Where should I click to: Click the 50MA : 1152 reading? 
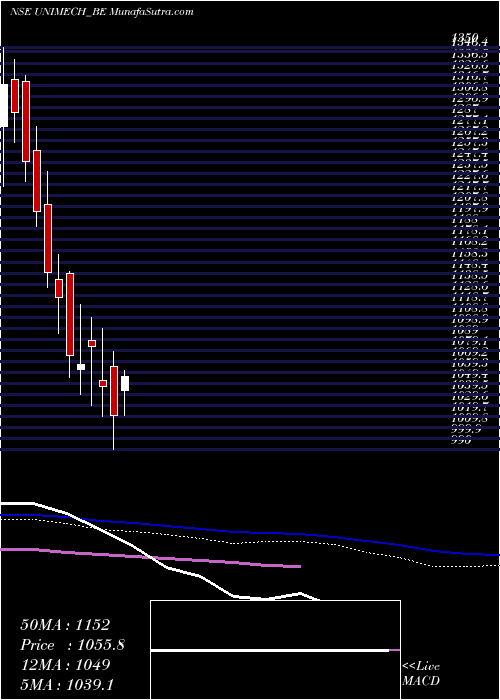point(65,625)
